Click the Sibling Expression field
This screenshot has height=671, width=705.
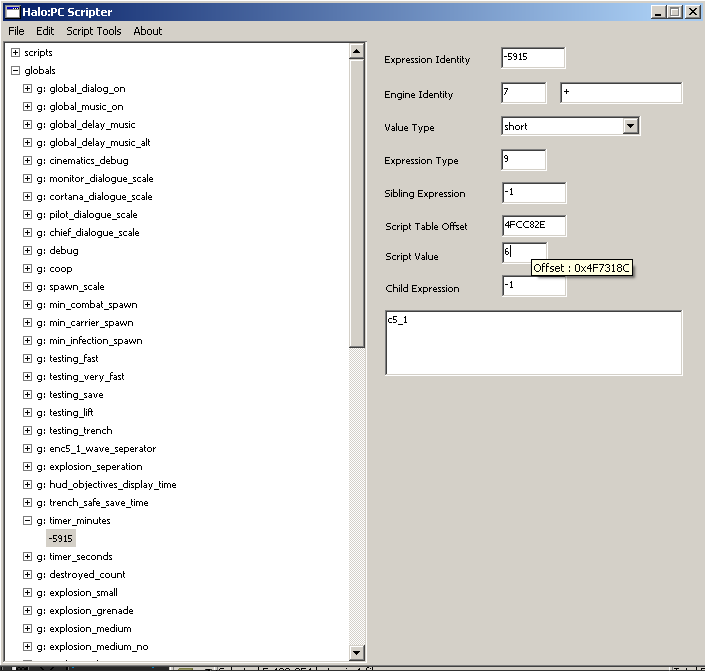click(x=533, y=193)
